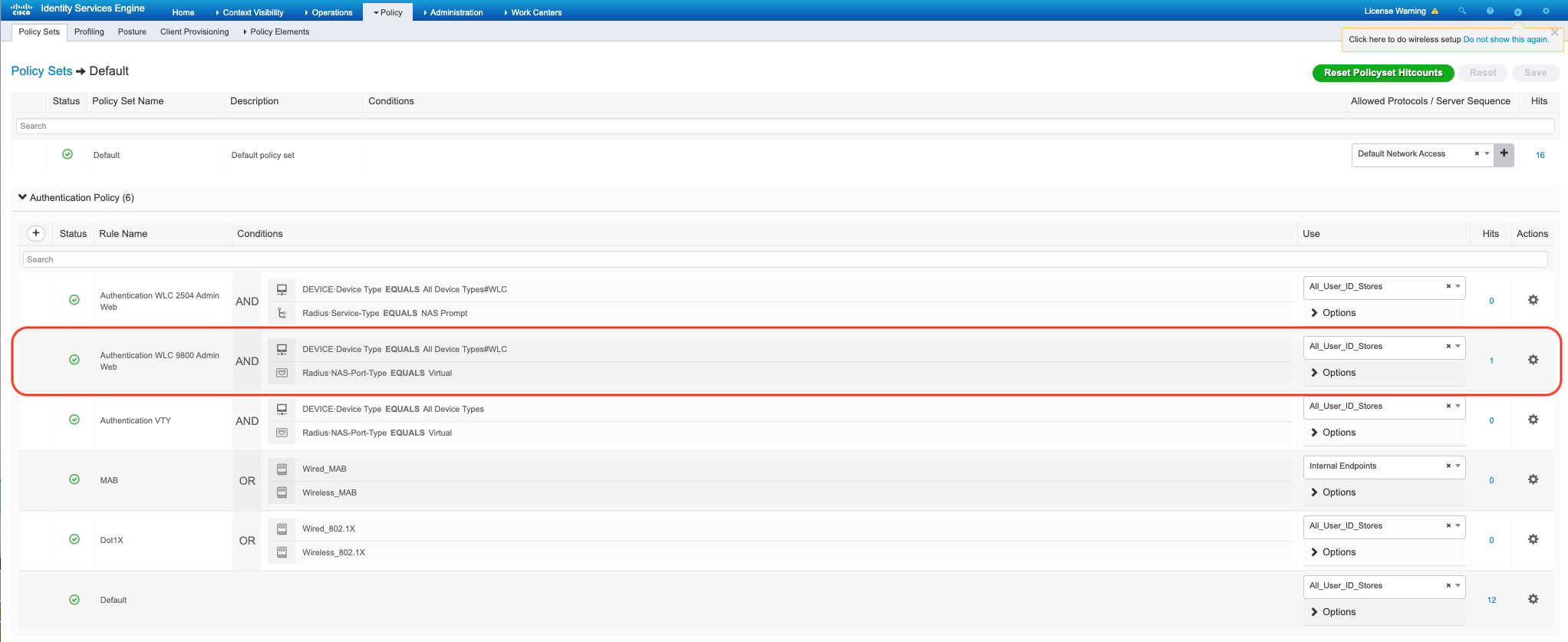Click the notification circle icon in top bar
Screen dimensions: 1568x642
pos(1517,12)
